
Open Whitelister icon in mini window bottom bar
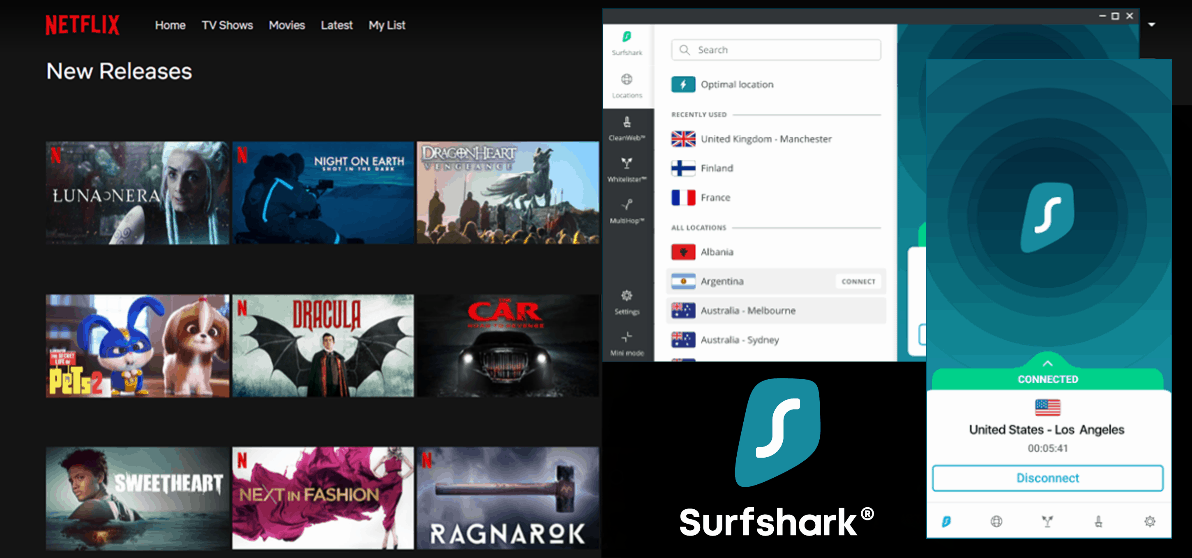click(1048, 522)
